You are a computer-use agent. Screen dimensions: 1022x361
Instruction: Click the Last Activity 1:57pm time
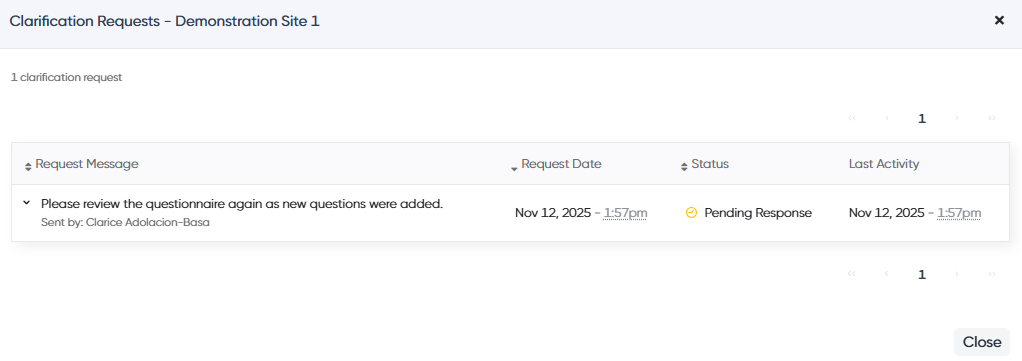click(959, 213)
